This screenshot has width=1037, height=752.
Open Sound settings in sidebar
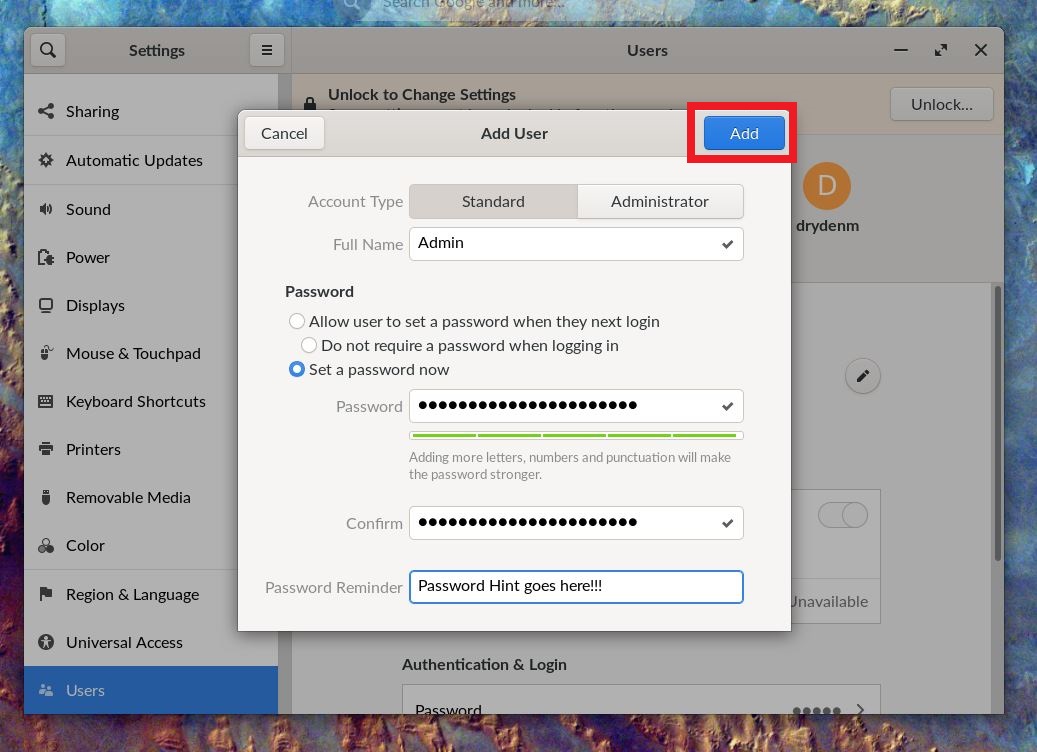pyautogui.click(x=151, y=209)
